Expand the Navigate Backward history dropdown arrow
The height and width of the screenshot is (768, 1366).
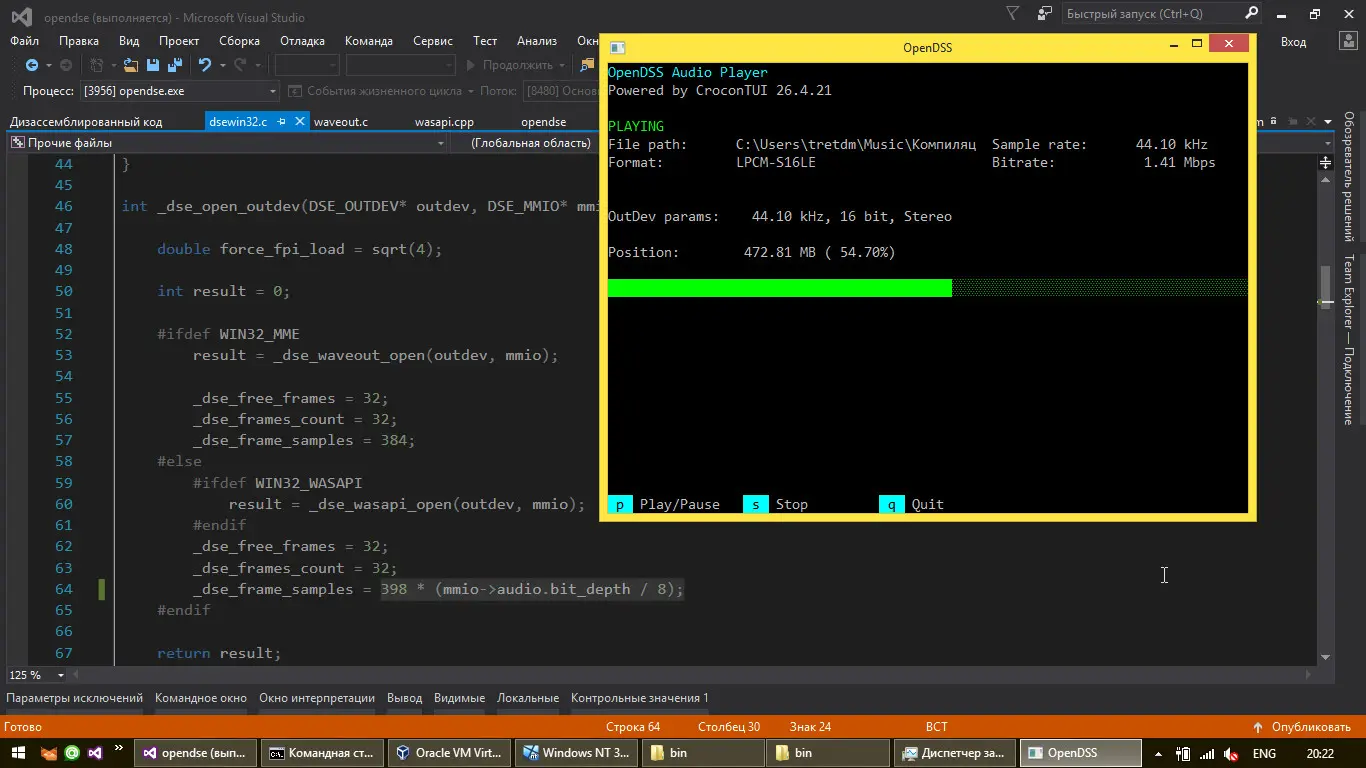(47, 65)
